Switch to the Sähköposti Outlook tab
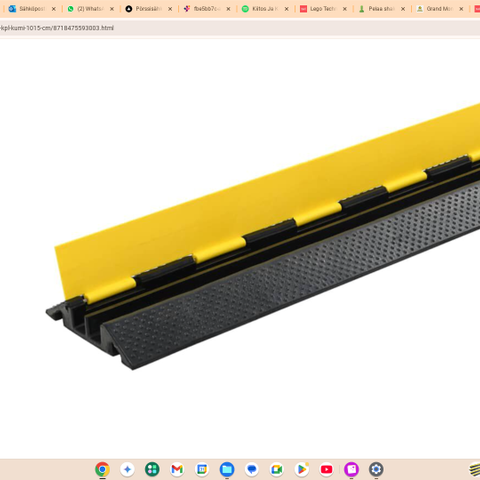The width and height of the screenshot is (480, 480). (27, 9)
